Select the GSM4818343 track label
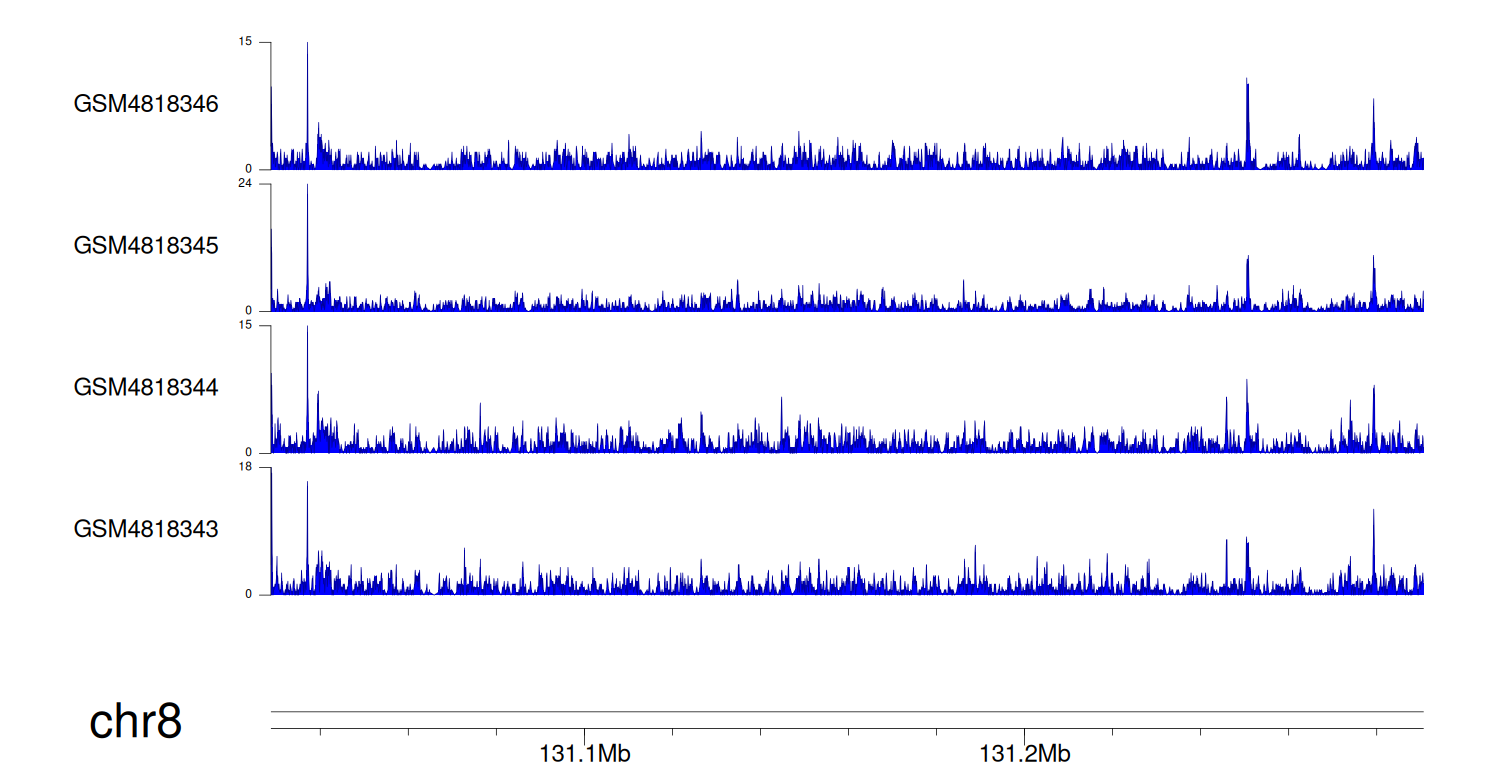1500x780 pixels. [x=145, y=529]
